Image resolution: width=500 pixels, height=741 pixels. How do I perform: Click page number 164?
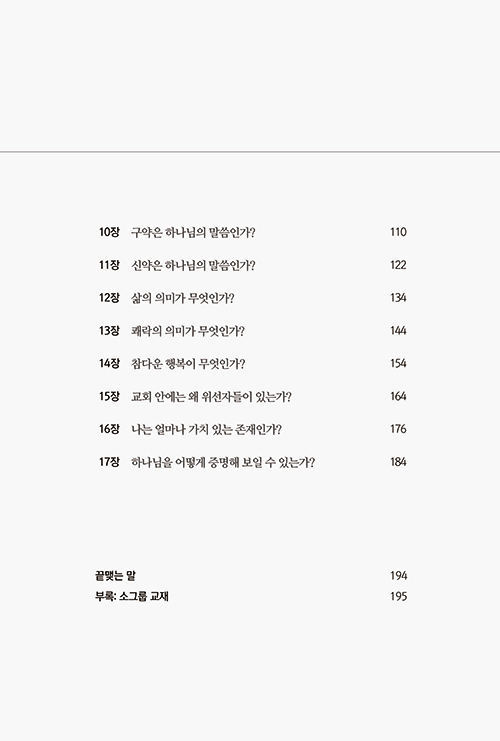(x=398, y=396)
